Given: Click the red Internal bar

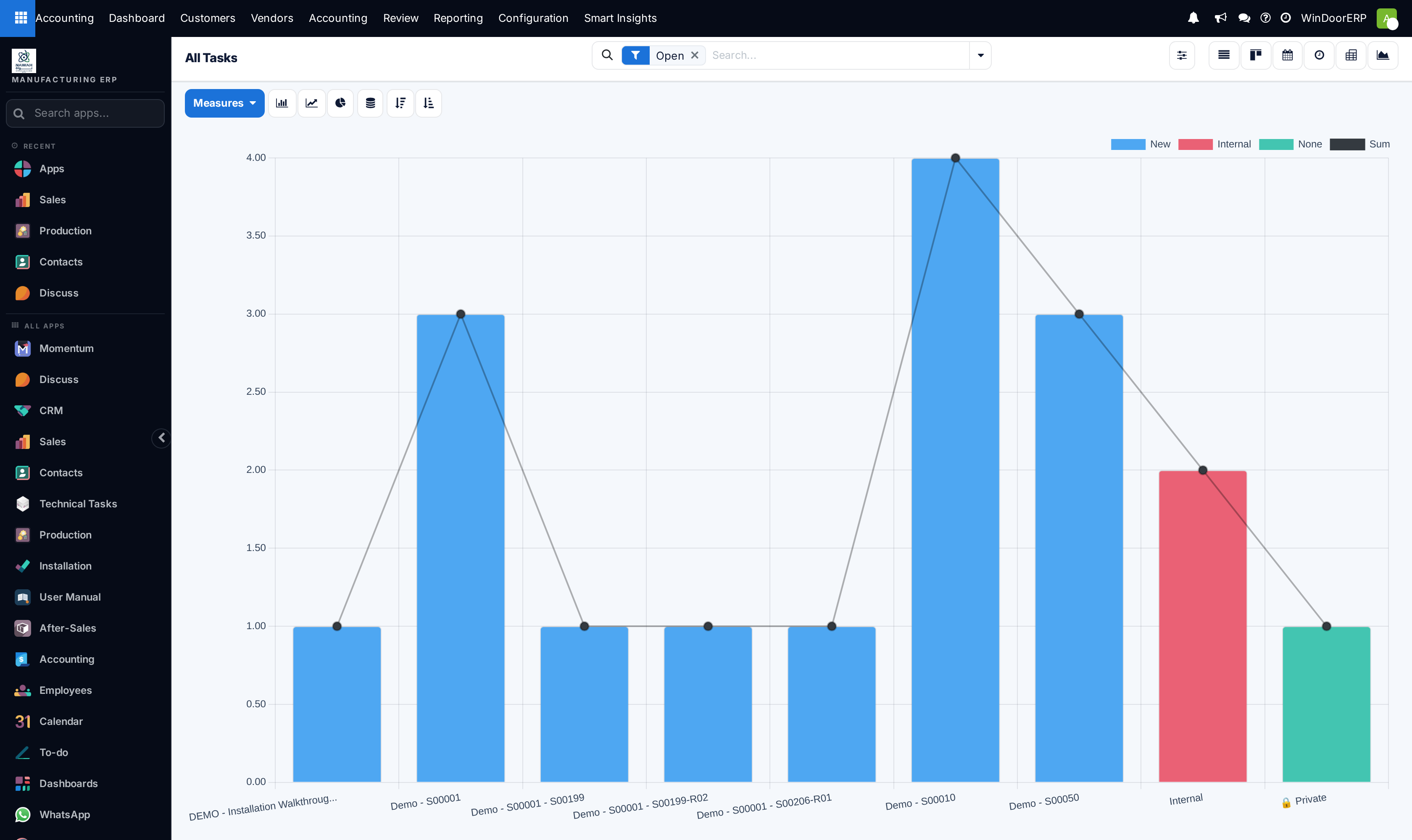Looking at the screenshot, I should [x=1202, y=626].
